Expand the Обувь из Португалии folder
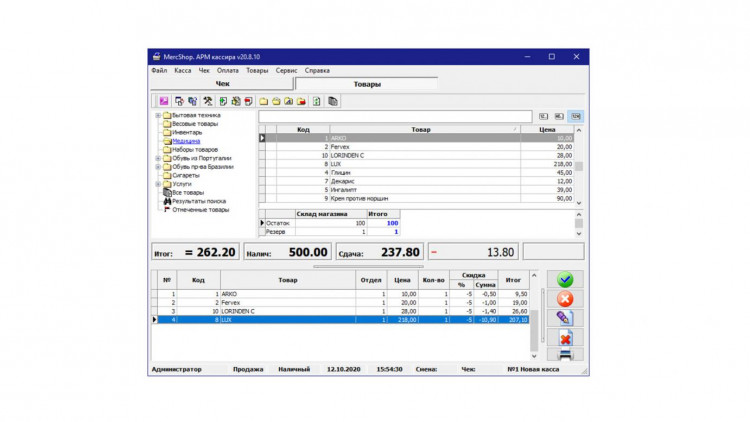Screen dimensions: 750x422 tap(157, 158)
